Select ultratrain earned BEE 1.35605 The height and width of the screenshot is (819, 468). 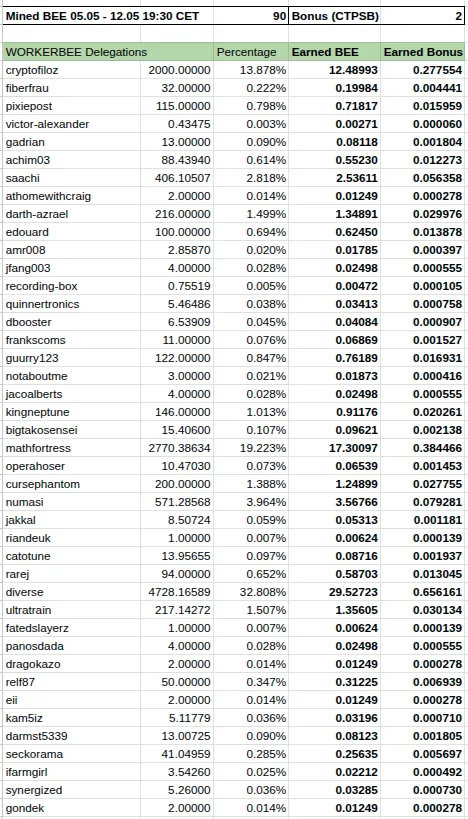[x=334, y=610]
